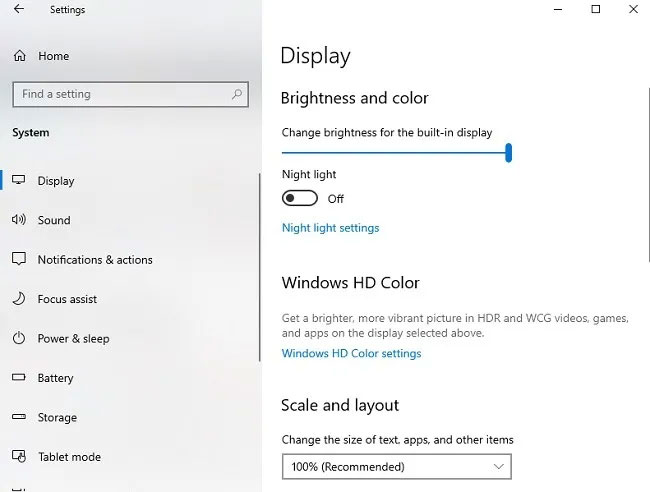650x492 pixels.
Task: Click the Focus assist moon icon
Action: (x=19, y=298)
